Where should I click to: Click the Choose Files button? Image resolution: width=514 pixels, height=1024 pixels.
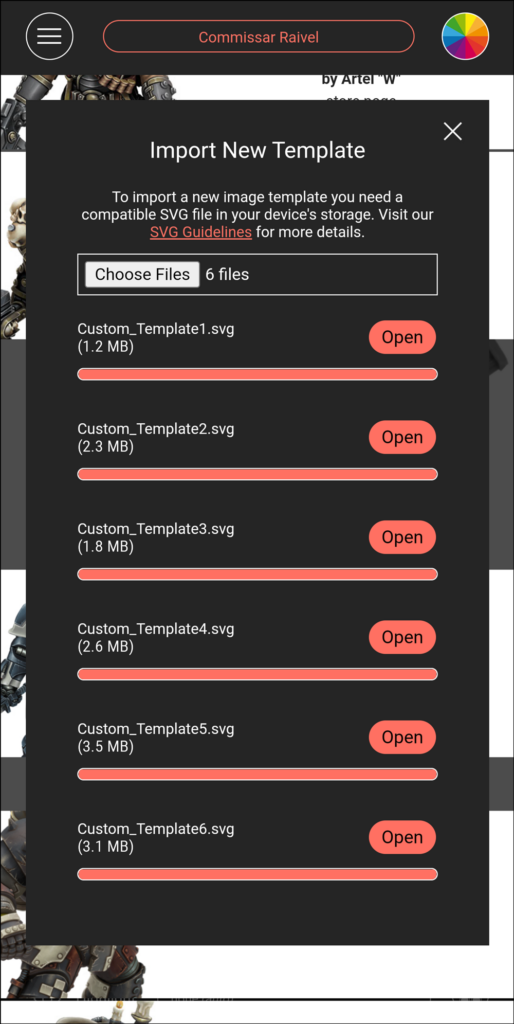point(142,274)
